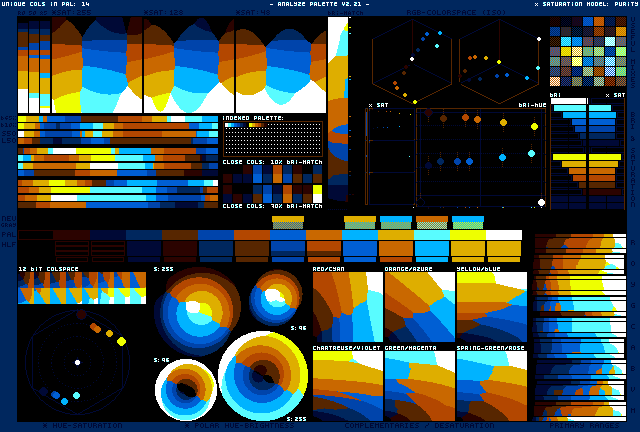This screenshot has width=640, height=432.
Task: Click the Chartreuse/Violet gradient panel
Action: point(347,385)
